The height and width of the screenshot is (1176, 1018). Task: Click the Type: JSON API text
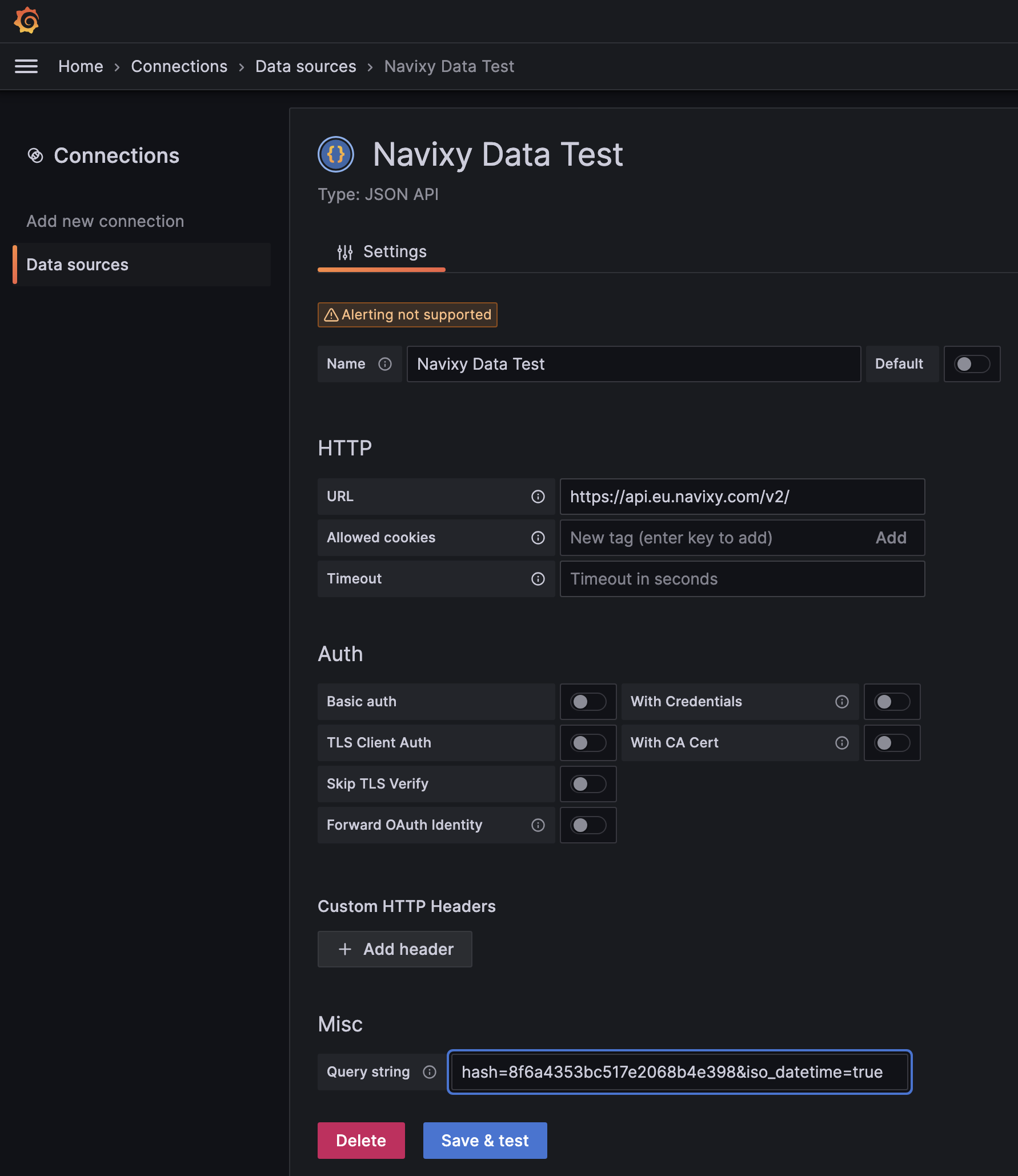(x=378, y=194)
